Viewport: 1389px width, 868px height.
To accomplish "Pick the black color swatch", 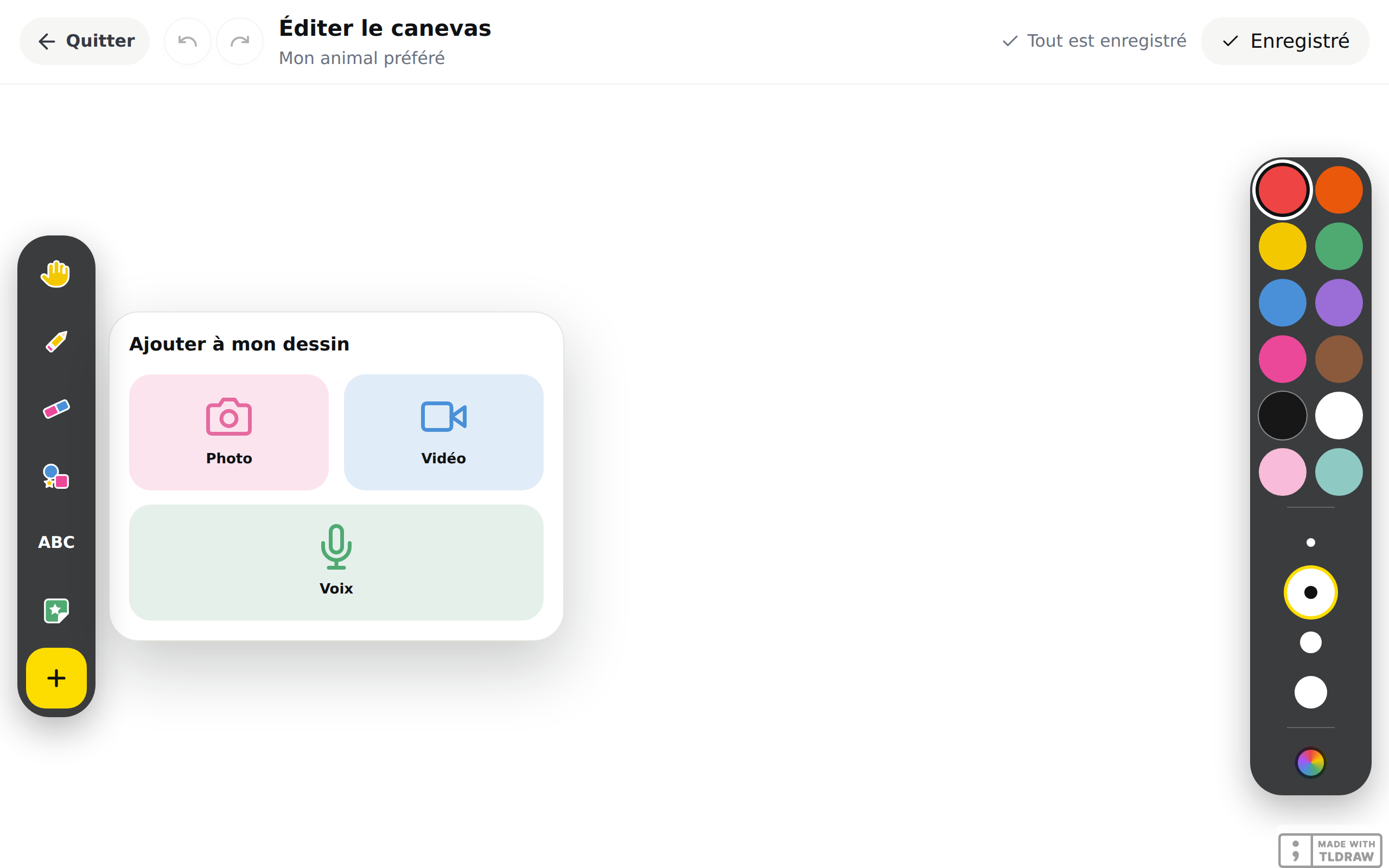I will [1282, 416].
